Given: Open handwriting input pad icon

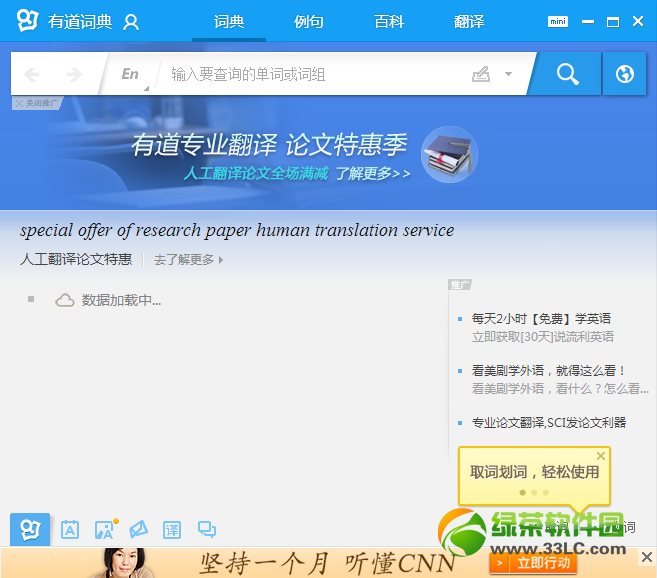Looking at the screenshot, I should tap(481, 74).
